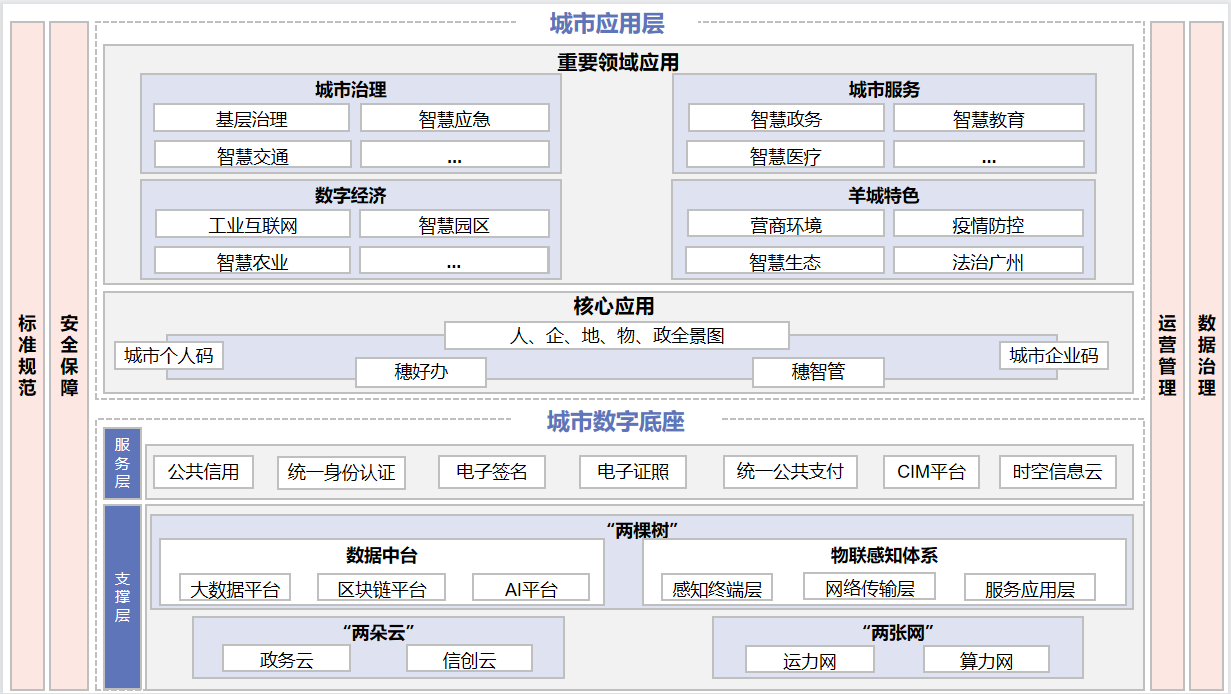Select the 城市企业码 box

tap(1053, 356)
